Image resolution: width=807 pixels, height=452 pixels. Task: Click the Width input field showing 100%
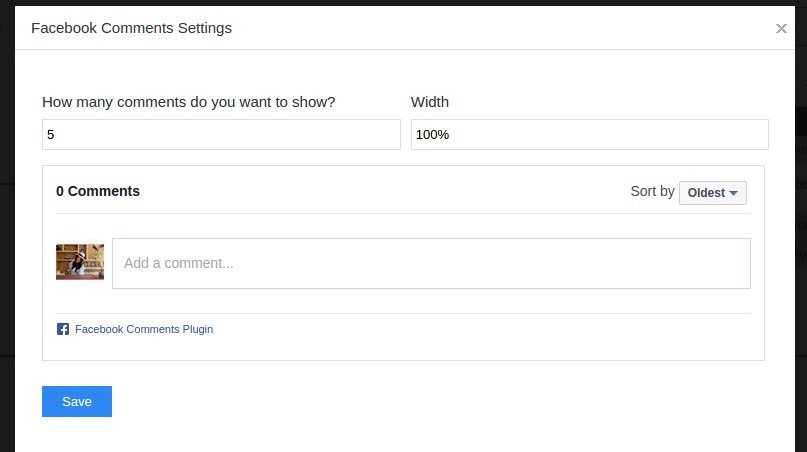point(589,135)
